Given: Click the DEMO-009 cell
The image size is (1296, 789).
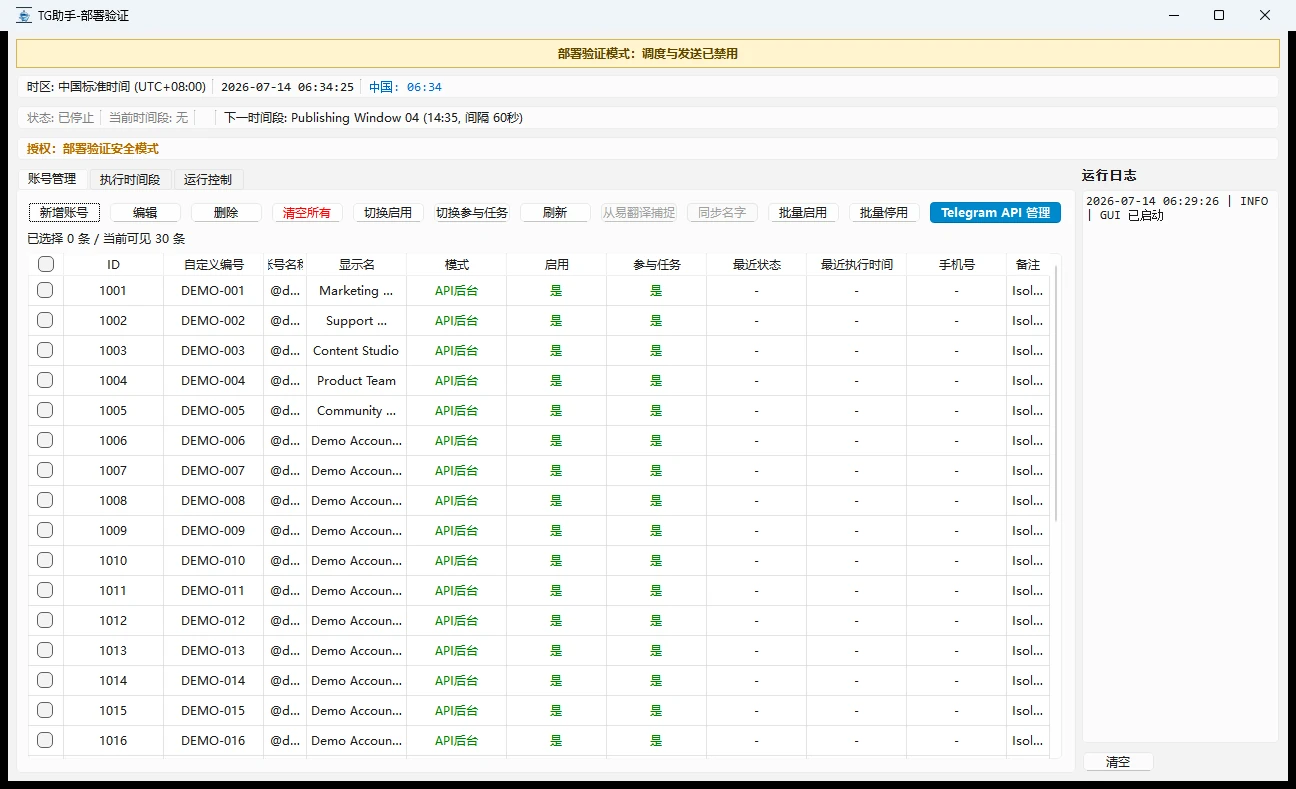Looking at the screenshot, I should 213,531.
